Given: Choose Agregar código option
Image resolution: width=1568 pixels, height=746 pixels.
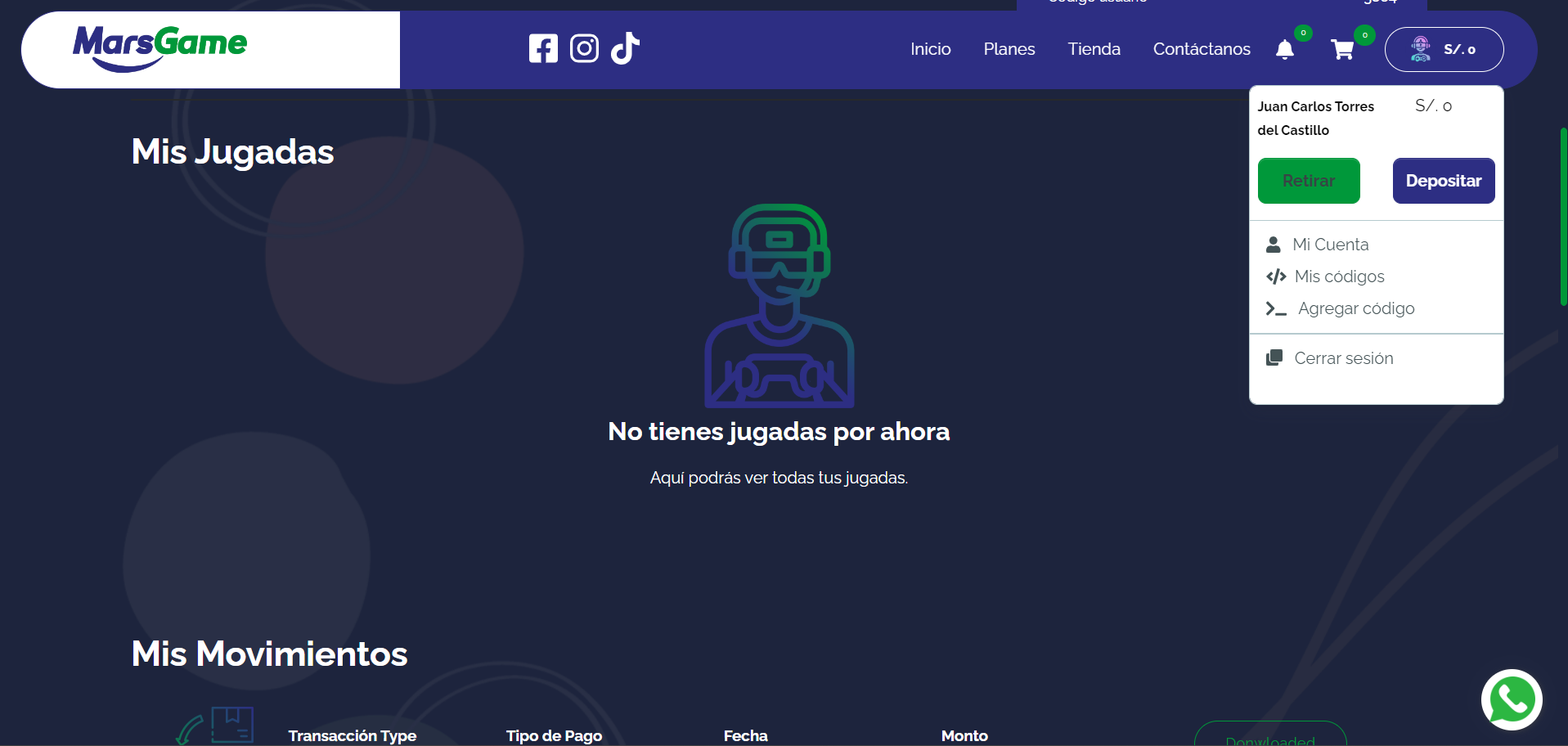Looking at the screenshot, I should (x=1355, y=308).
